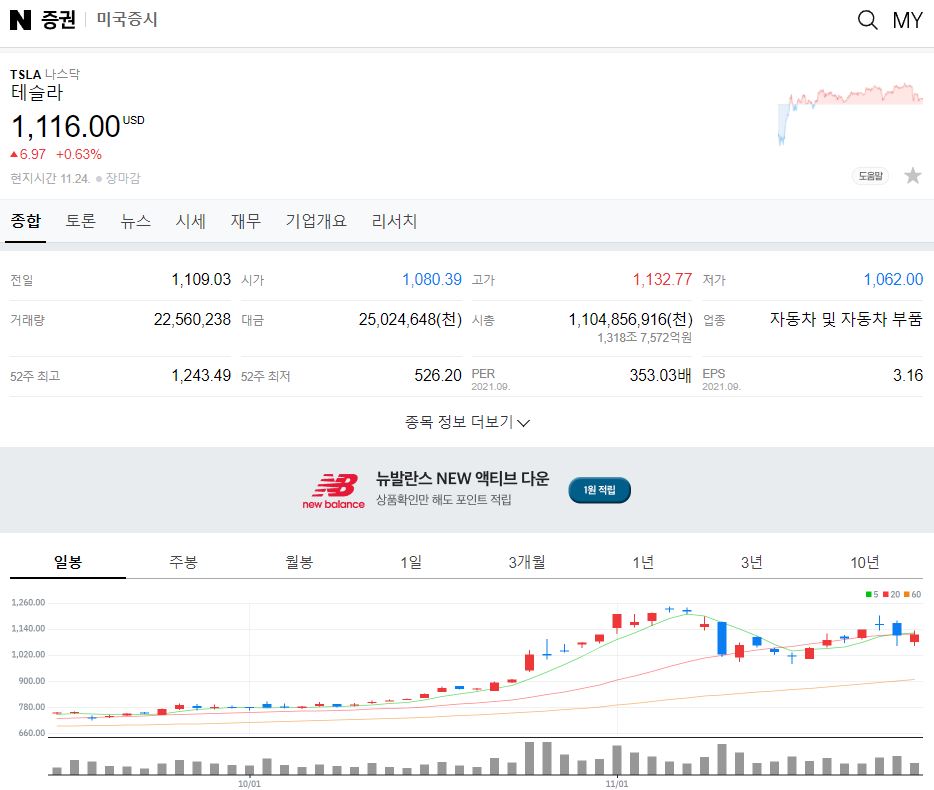Click the TSLA 나스닥 ticker label
This screenshot has width=934, height=790.
point(45,74)
